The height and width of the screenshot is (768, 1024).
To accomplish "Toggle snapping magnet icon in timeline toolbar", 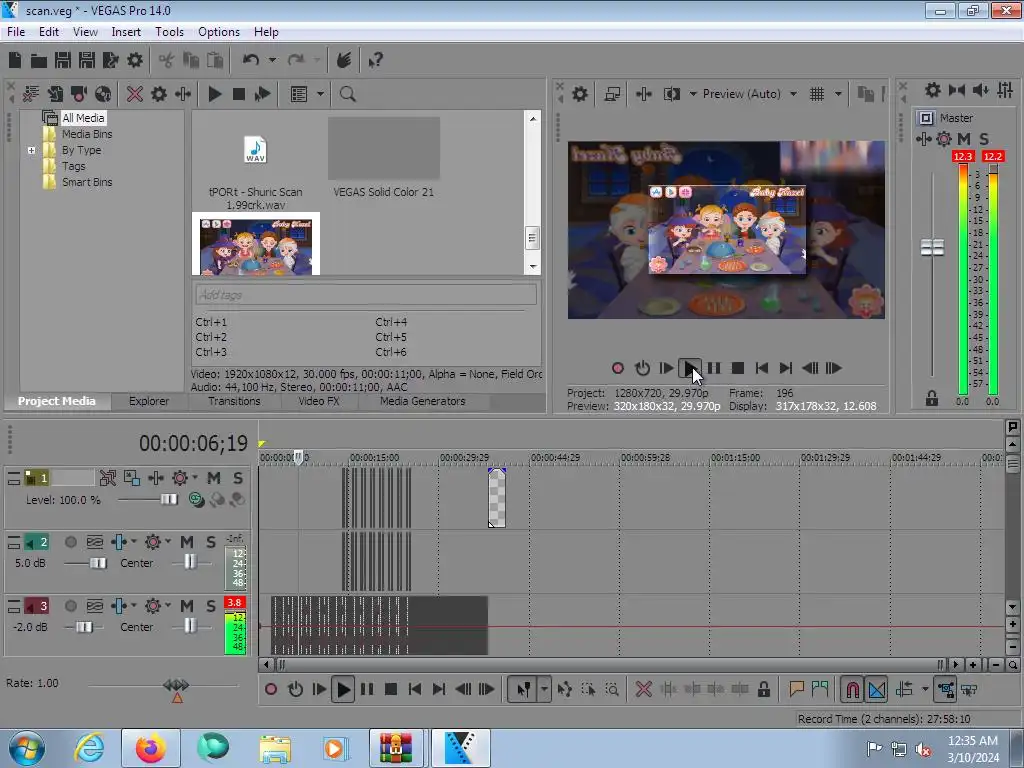I will [852, 690].
